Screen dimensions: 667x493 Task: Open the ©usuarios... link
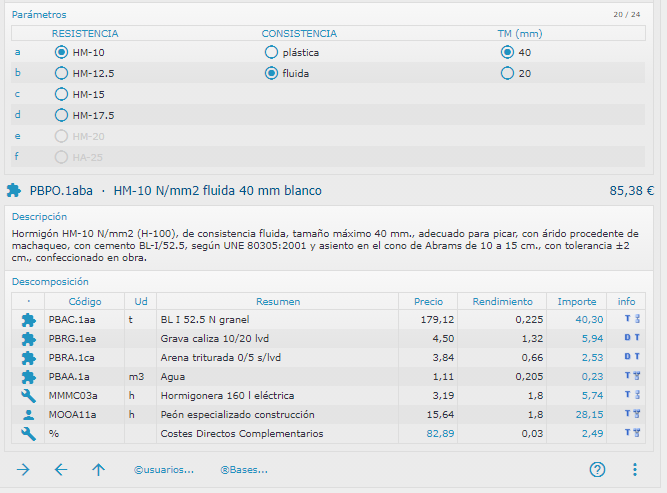tap(164, 469)
